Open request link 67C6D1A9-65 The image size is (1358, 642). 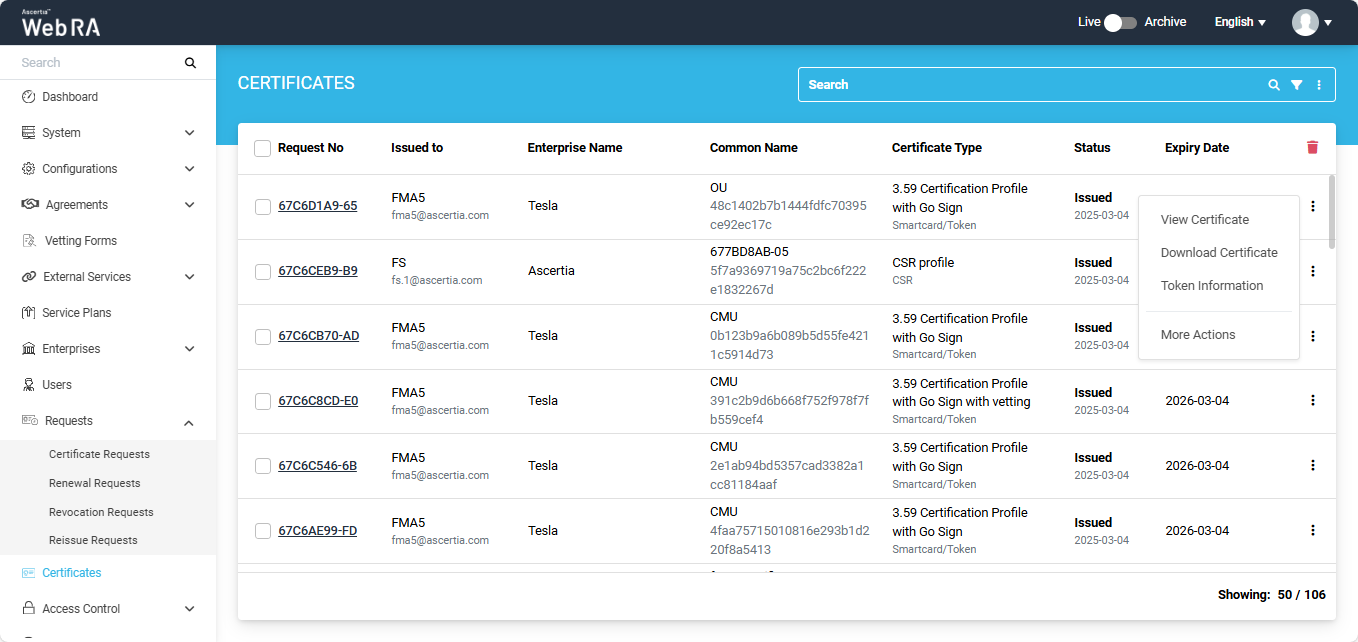coord(317,206)
